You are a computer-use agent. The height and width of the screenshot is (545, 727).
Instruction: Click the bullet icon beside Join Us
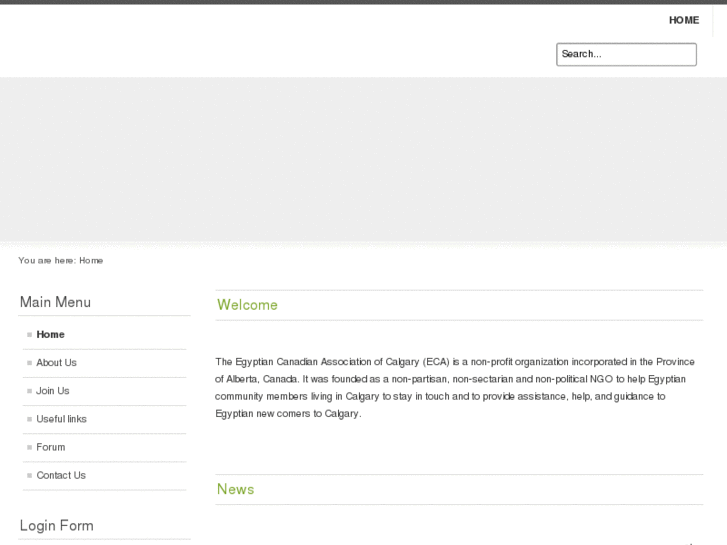click(x=30, y=391)
